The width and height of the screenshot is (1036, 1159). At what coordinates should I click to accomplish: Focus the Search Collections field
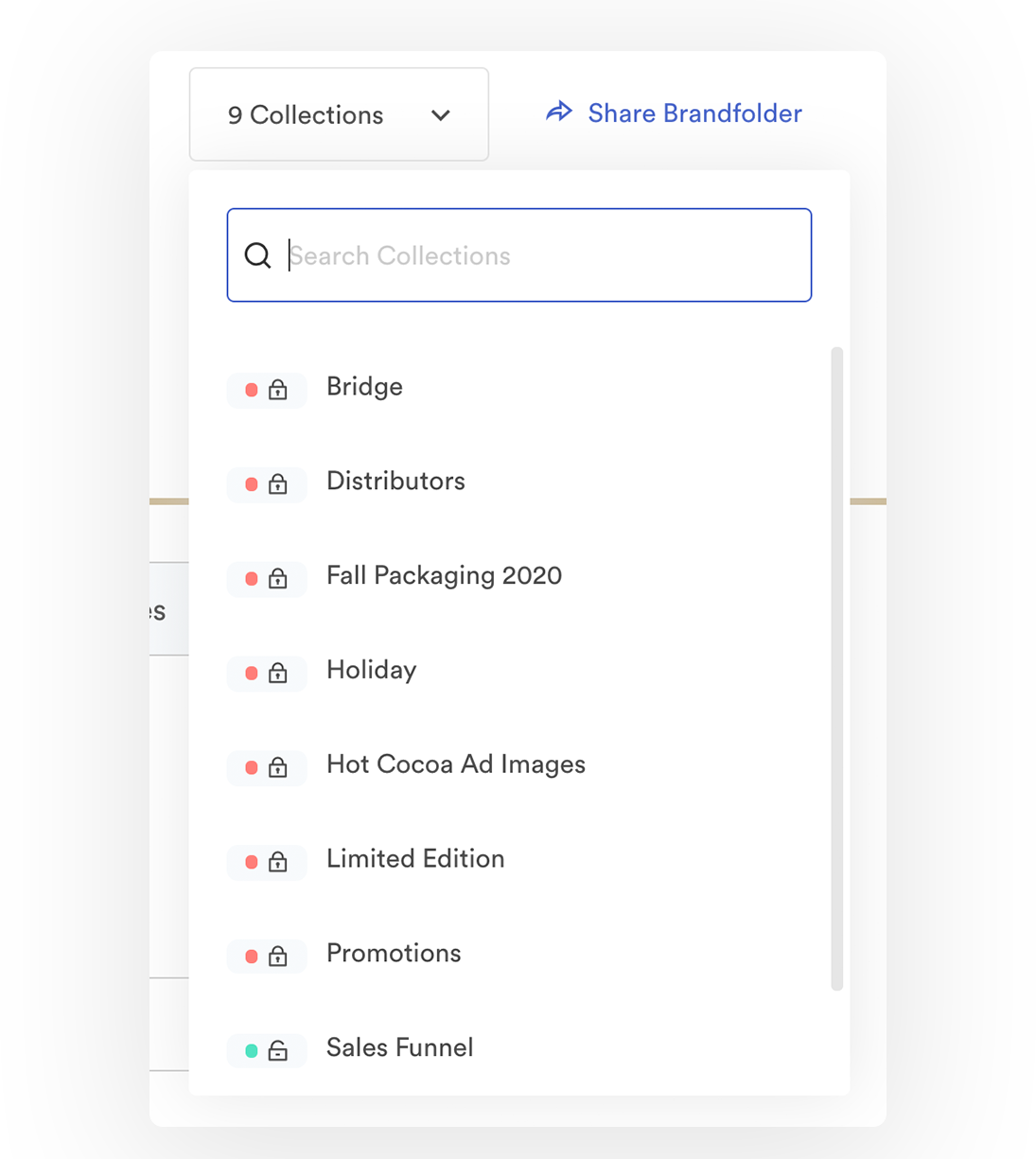tap(519, 255)
